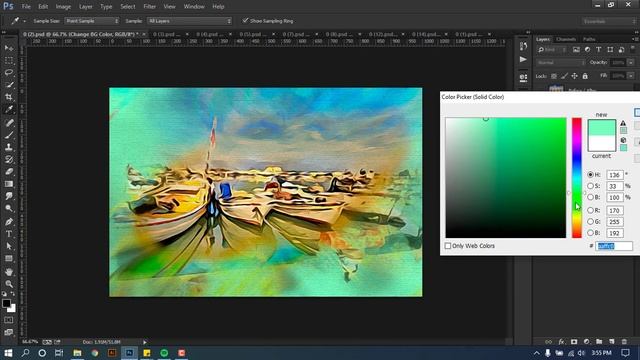Select the Rectangle shape tool

pos(9,259)
